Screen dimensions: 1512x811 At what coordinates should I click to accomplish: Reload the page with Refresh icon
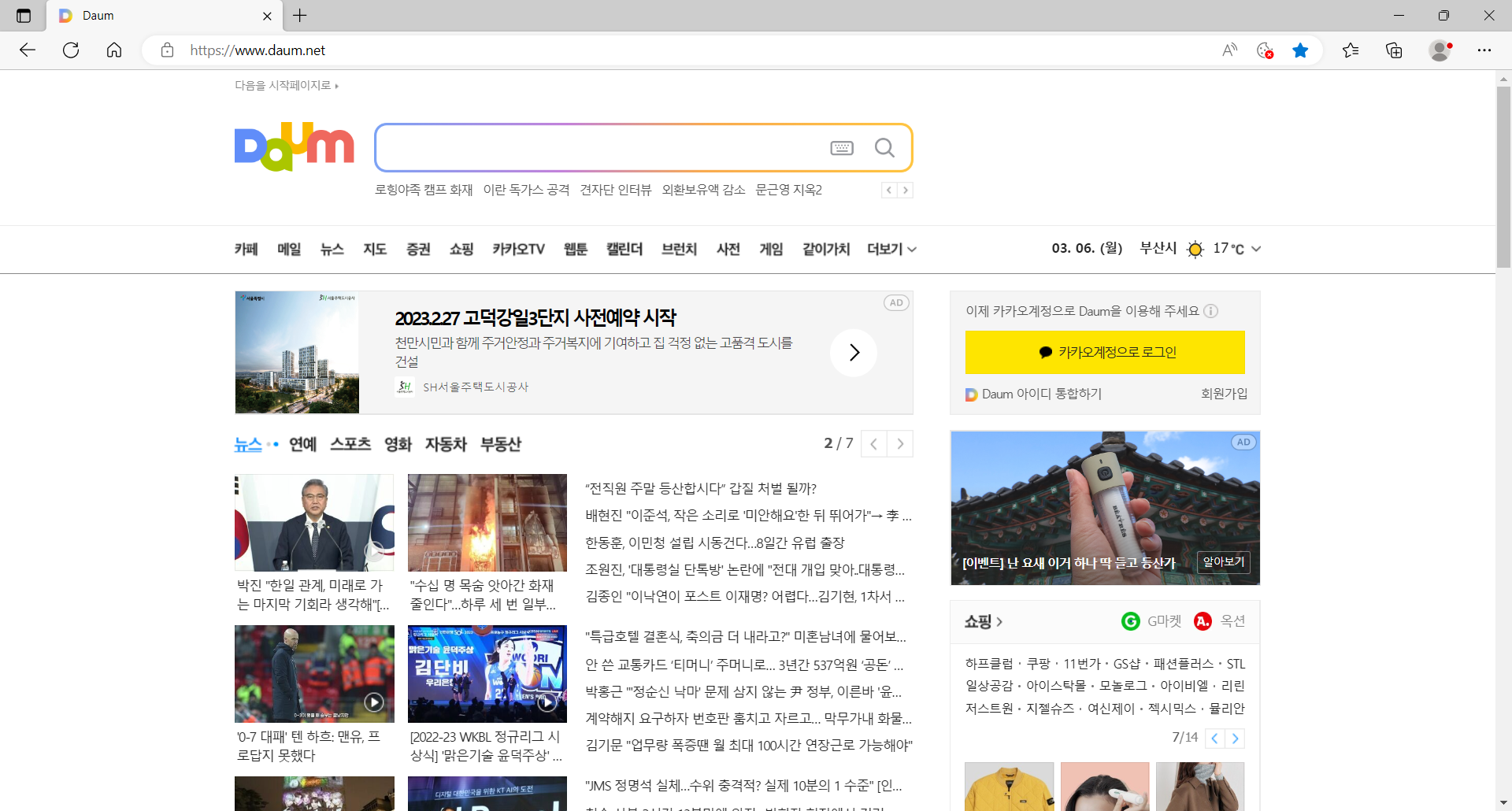pyautogui.click(x=71, y=50)
